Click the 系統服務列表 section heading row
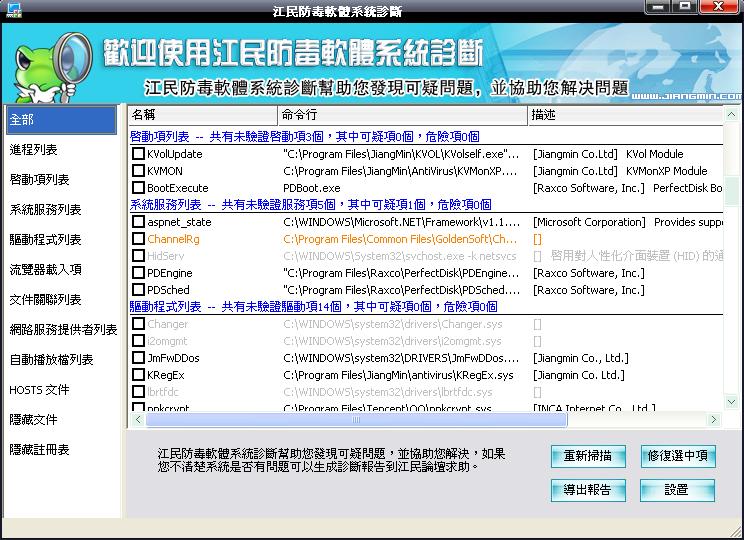This screenshot has height=540, width=744. 426,205
